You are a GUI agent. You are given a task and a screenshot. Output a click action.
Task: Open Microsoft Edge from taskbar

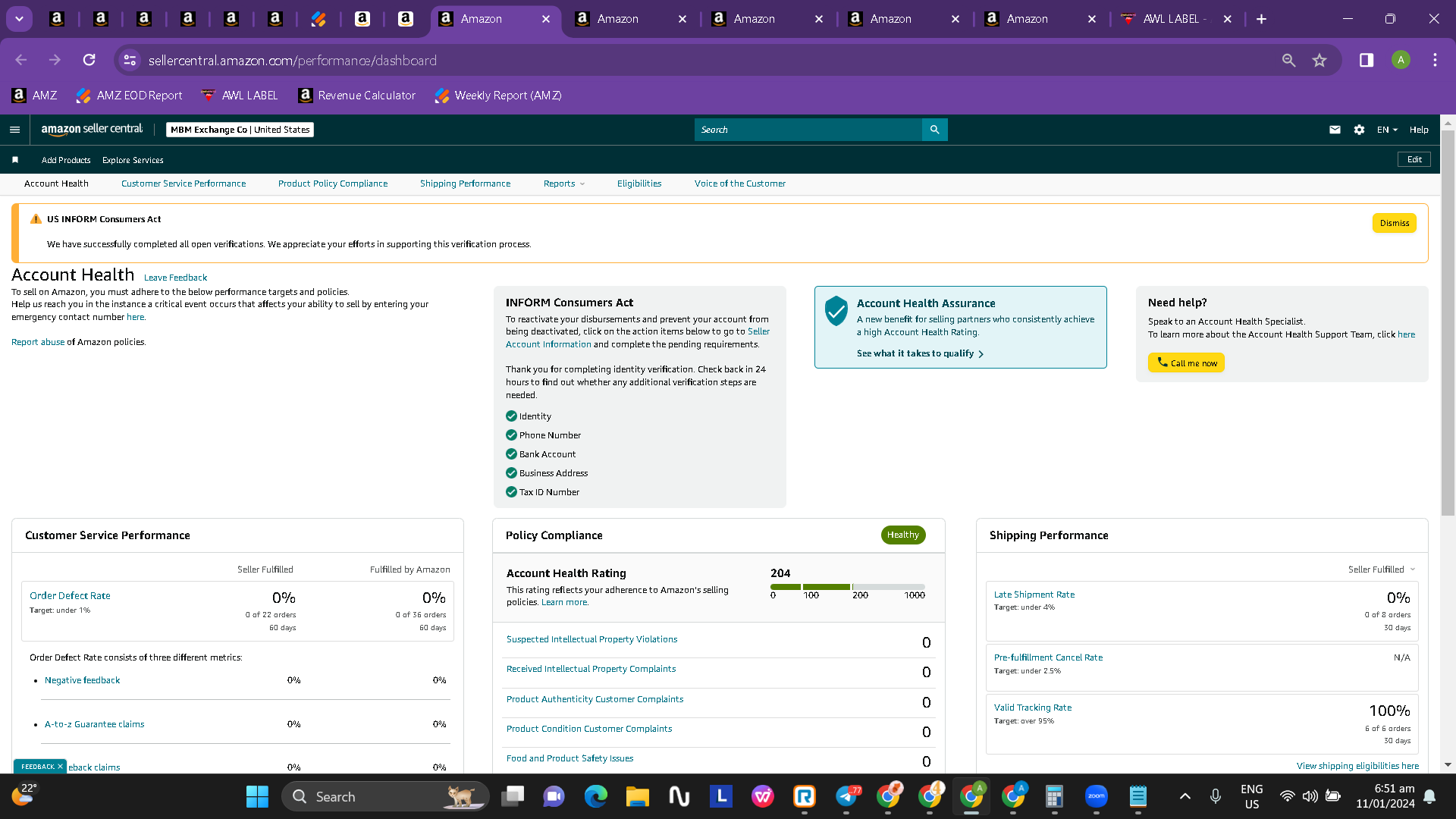pyautogui.click(x=596, y=796)
